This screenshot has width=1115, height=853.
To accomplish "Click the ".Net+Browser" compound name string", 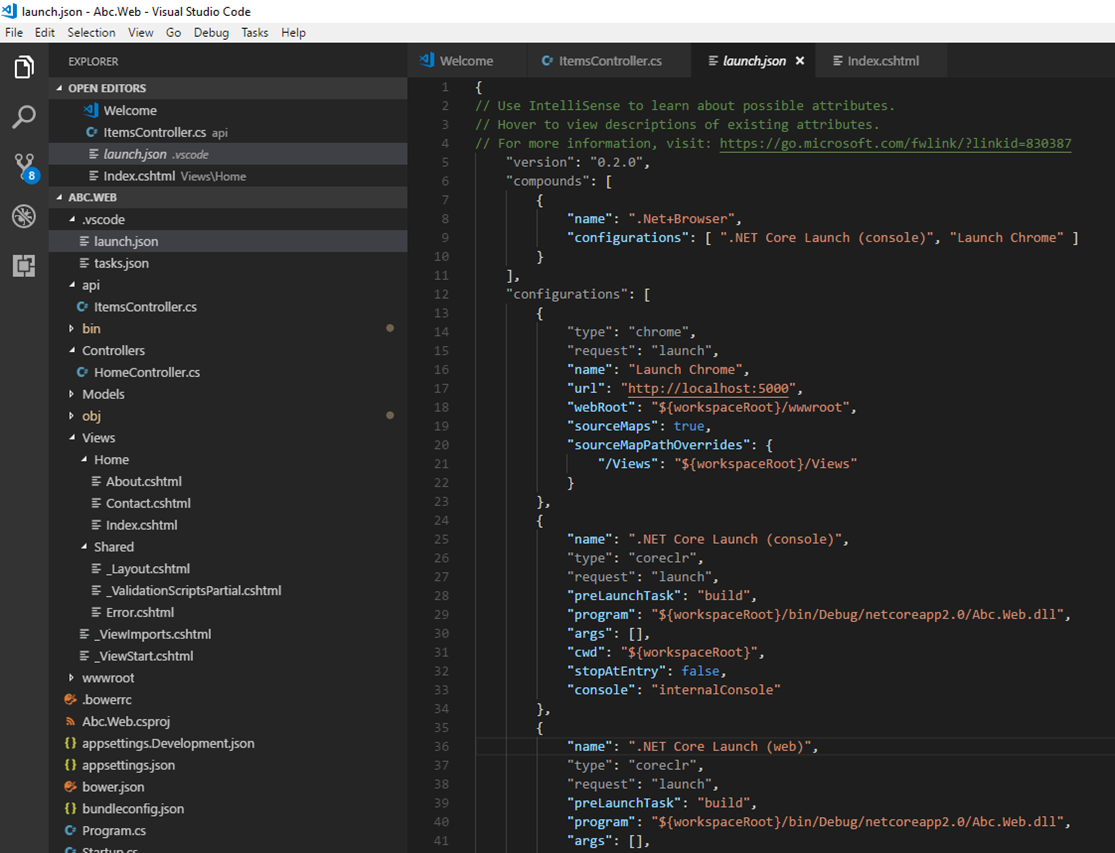I will (681, 219).
